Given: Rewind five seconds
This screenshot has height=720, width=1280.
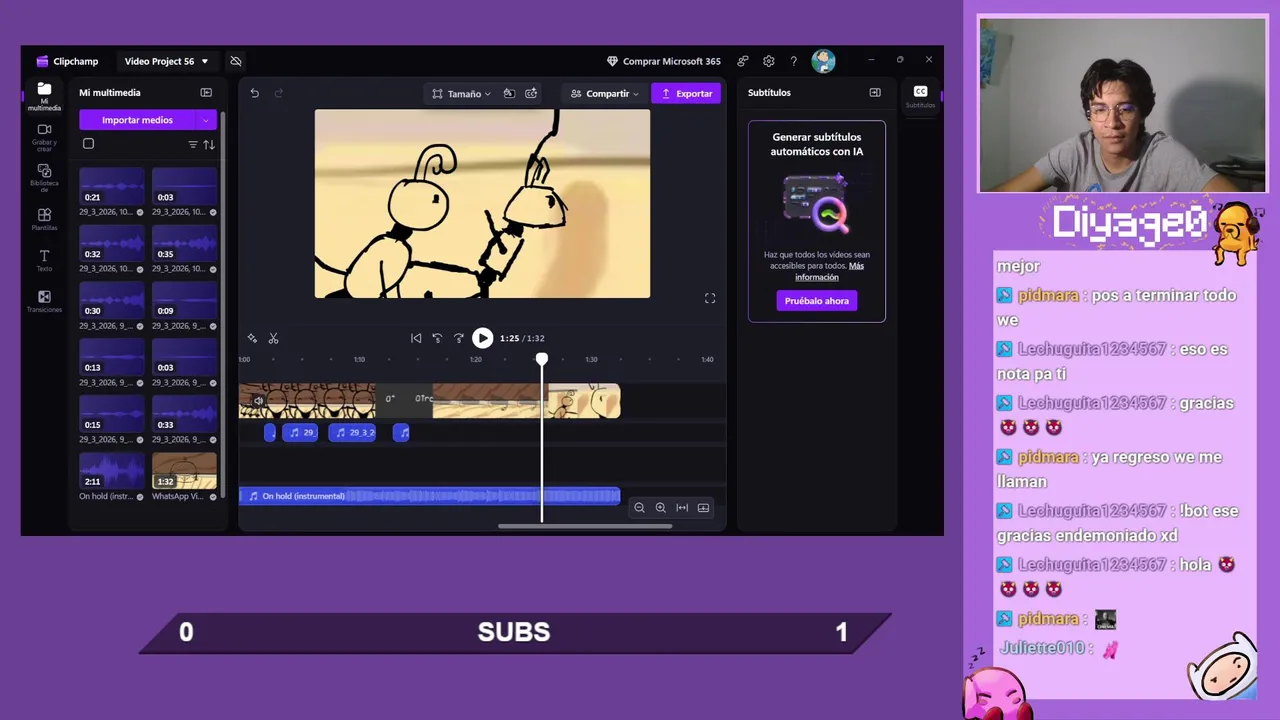Looking at the screenshot, I should point(437,338).
